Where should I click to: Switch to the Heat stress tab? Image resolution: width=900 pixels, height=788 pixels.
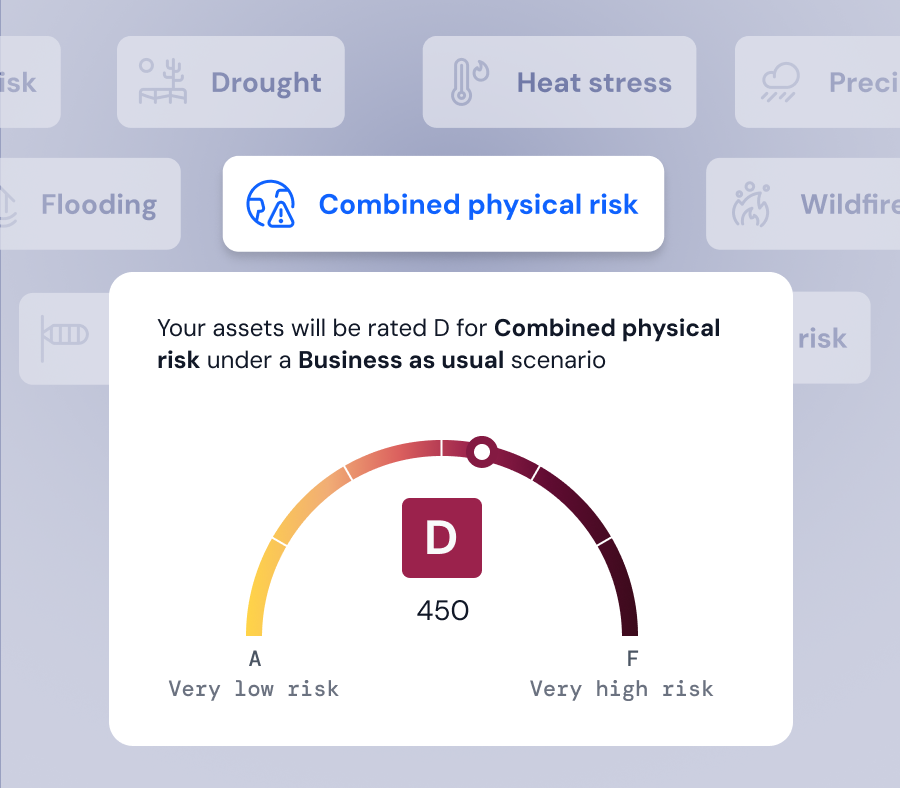[559, 81]
